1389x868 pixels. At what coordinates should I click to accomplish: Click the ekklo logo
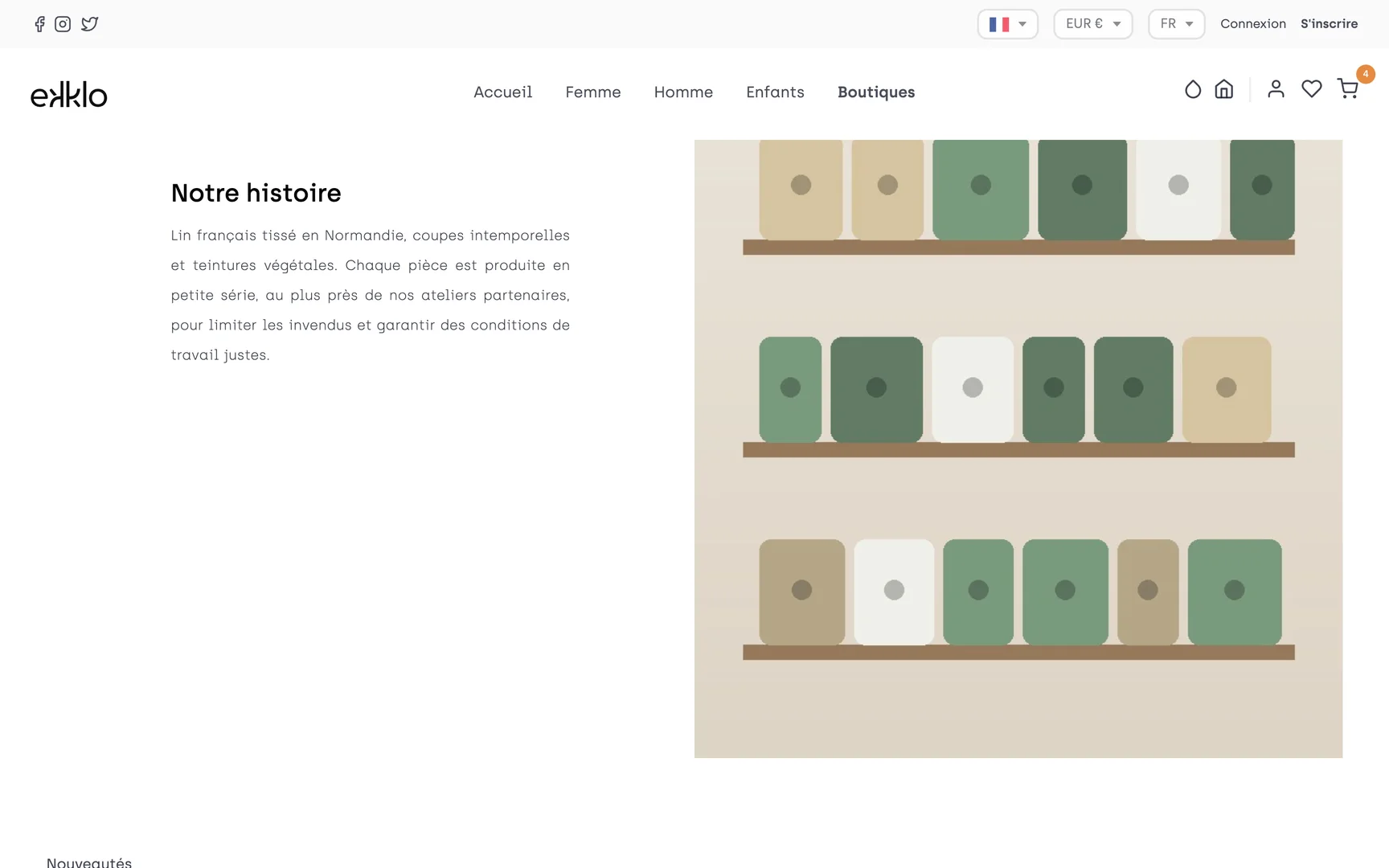(69, 95)
